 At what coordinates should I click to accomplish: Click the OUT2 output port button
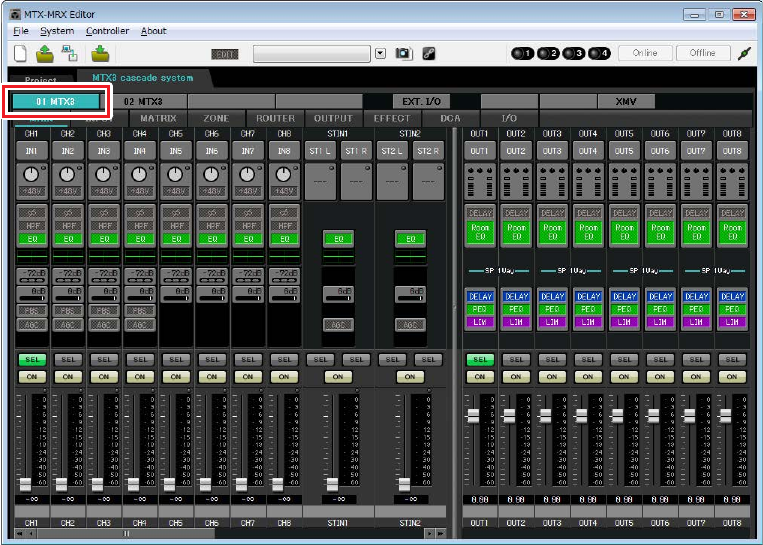tap(516, 151)
